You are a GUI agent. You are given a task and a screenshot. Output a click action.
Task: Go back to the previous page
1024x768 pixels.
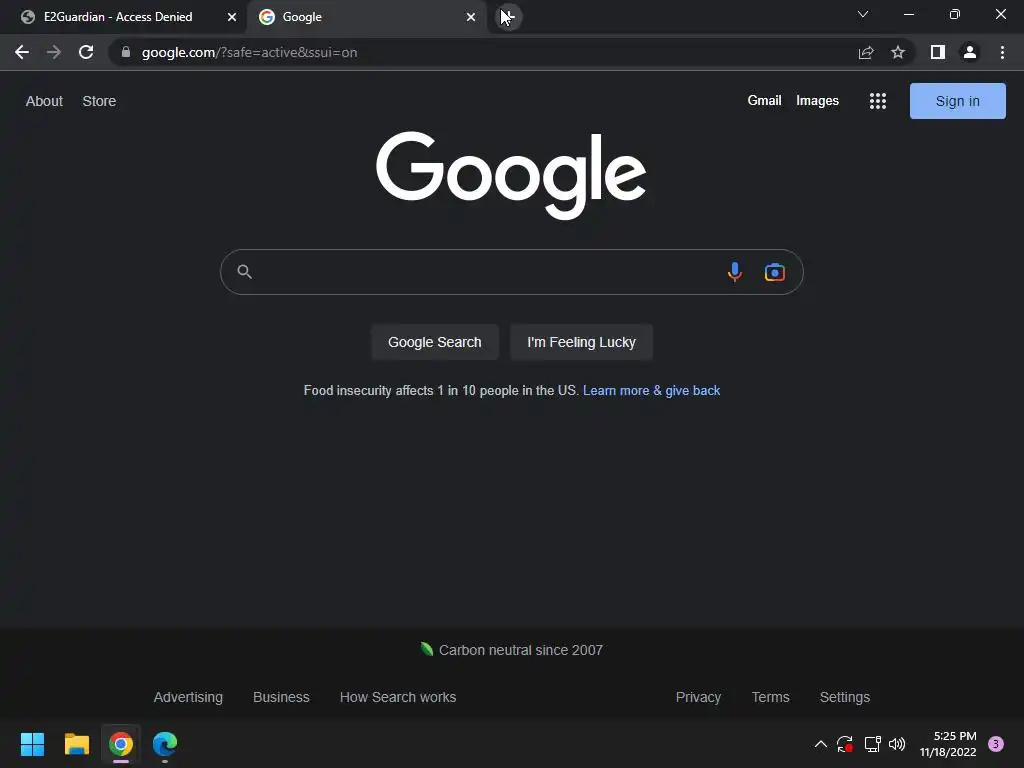coord(22,52)
